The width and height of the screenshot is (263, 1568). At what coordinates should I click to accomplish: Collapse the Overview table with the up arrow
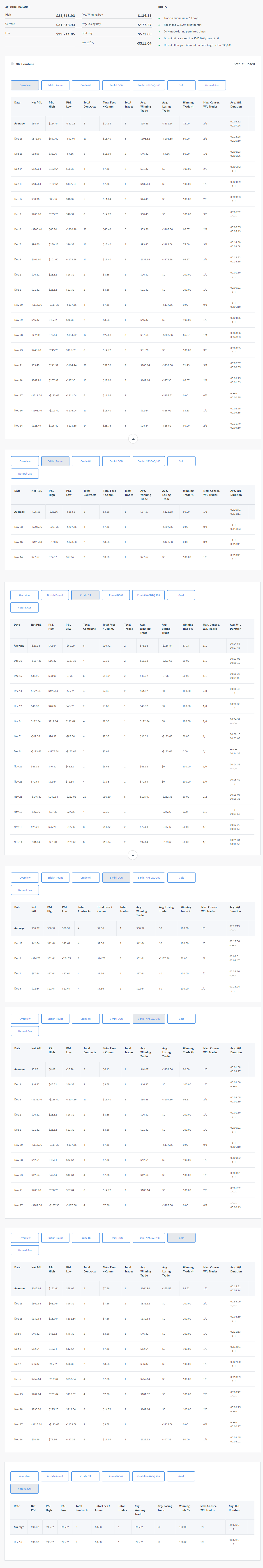tap(133, 438)
